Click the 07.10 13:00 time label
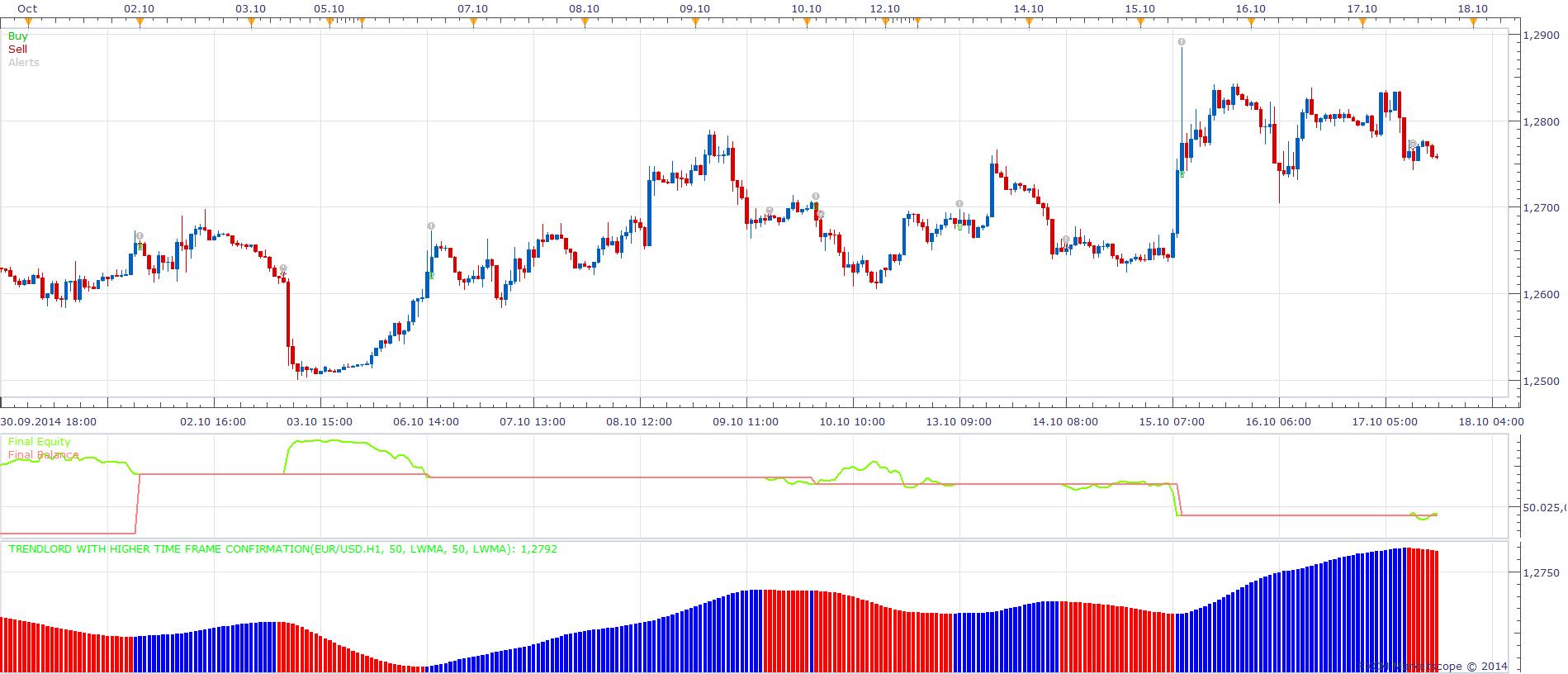This screenshot has height=674, width=1568. (x=533, y=422)
